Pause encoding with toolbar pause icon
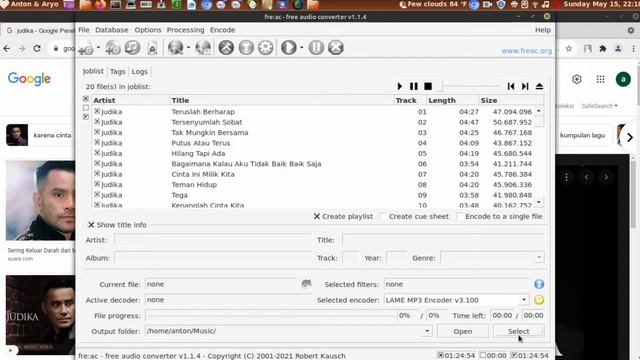Screen dimensions: 640x360 tap(316, 48)
